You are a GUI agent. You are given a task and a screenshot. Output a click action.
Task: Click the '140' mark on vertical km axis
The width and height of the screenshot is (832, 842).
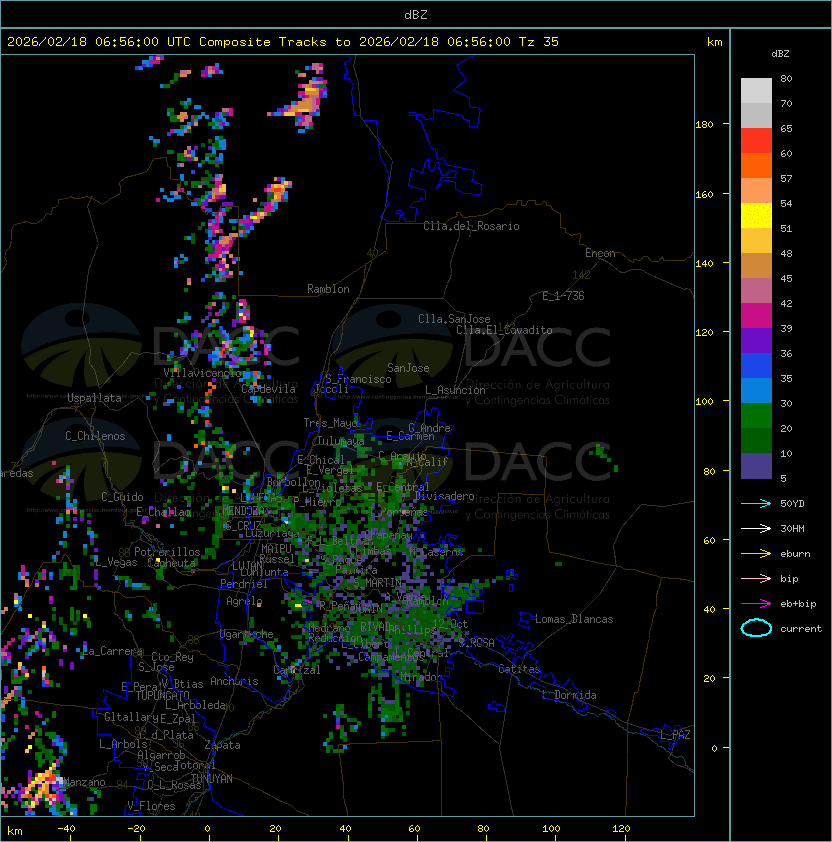(x=704, y=264)
